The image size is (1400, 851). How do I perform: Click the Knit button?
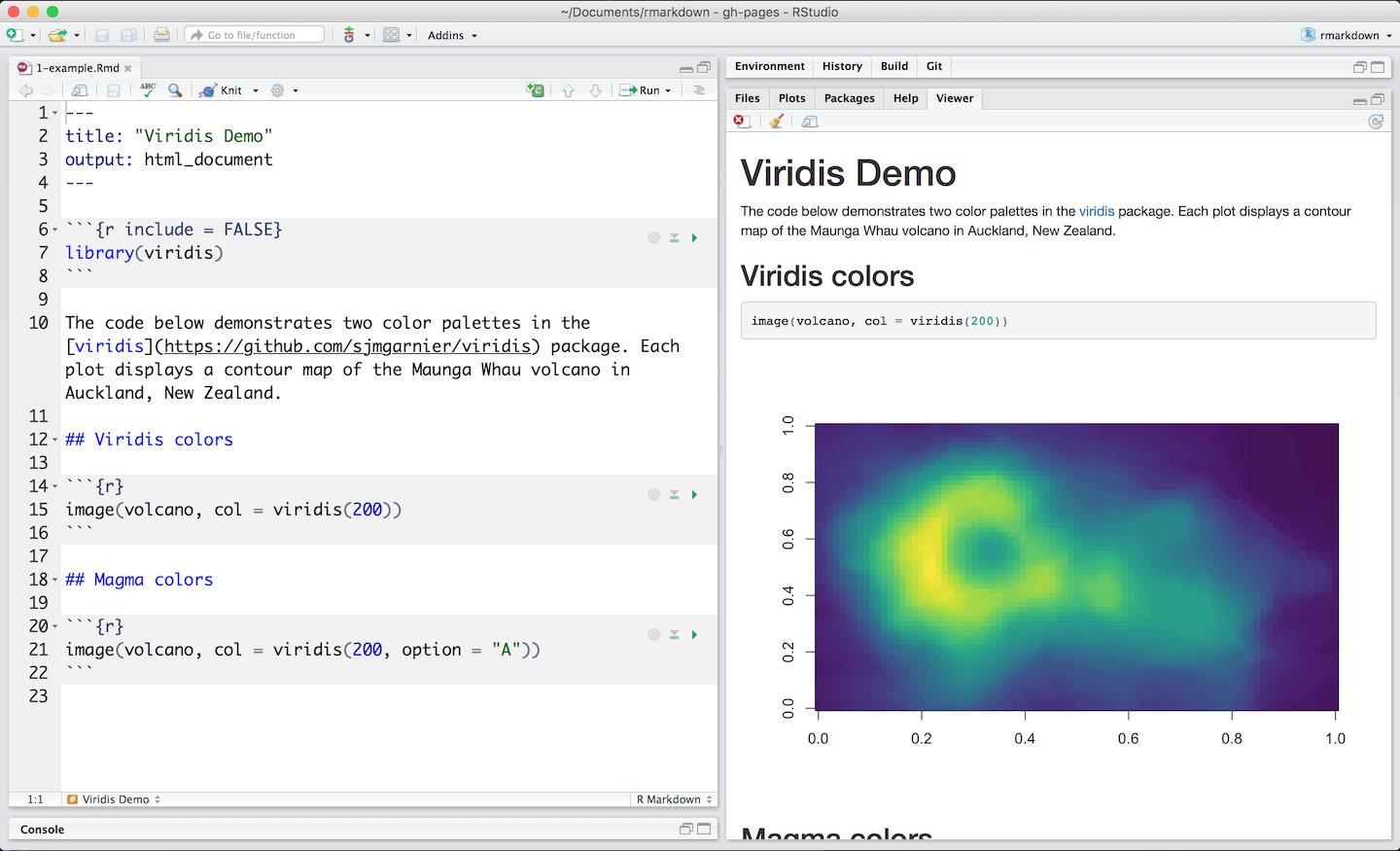pyautogui.click(x=222, y=90)
